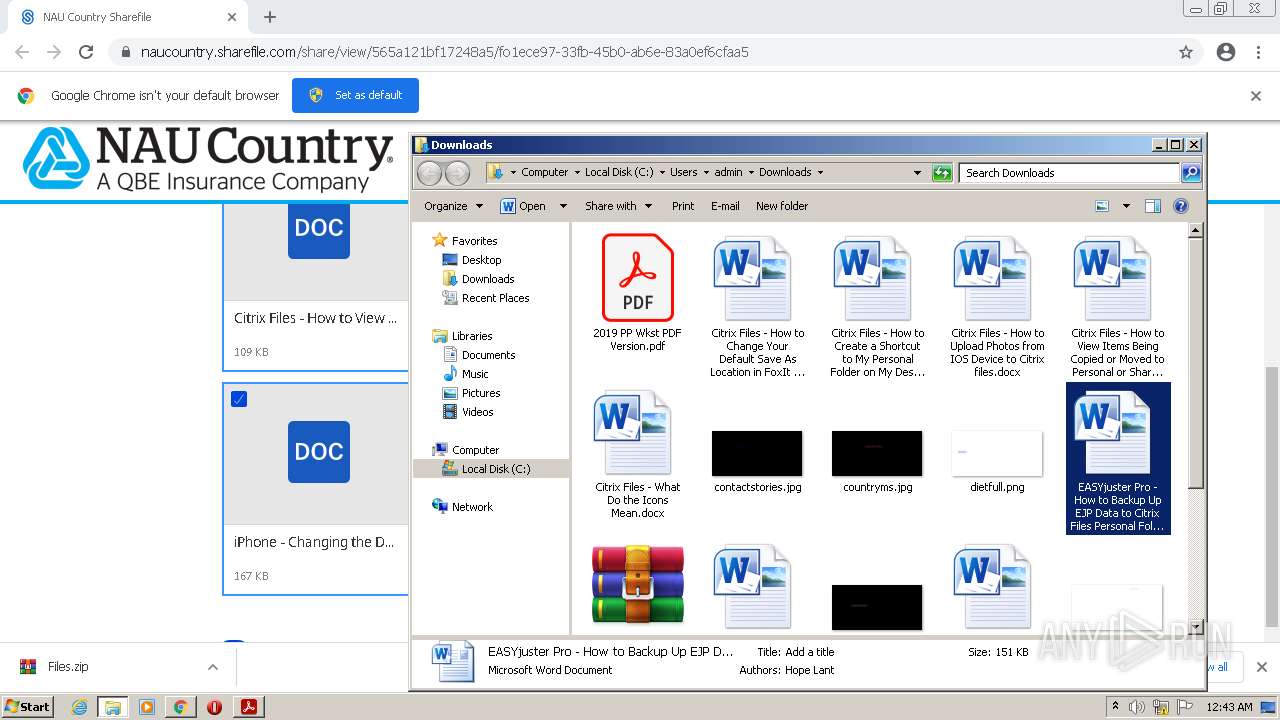1280x720 pixels.
Task: Open Internet Explorer from taskbar
Action: (79, 707)
